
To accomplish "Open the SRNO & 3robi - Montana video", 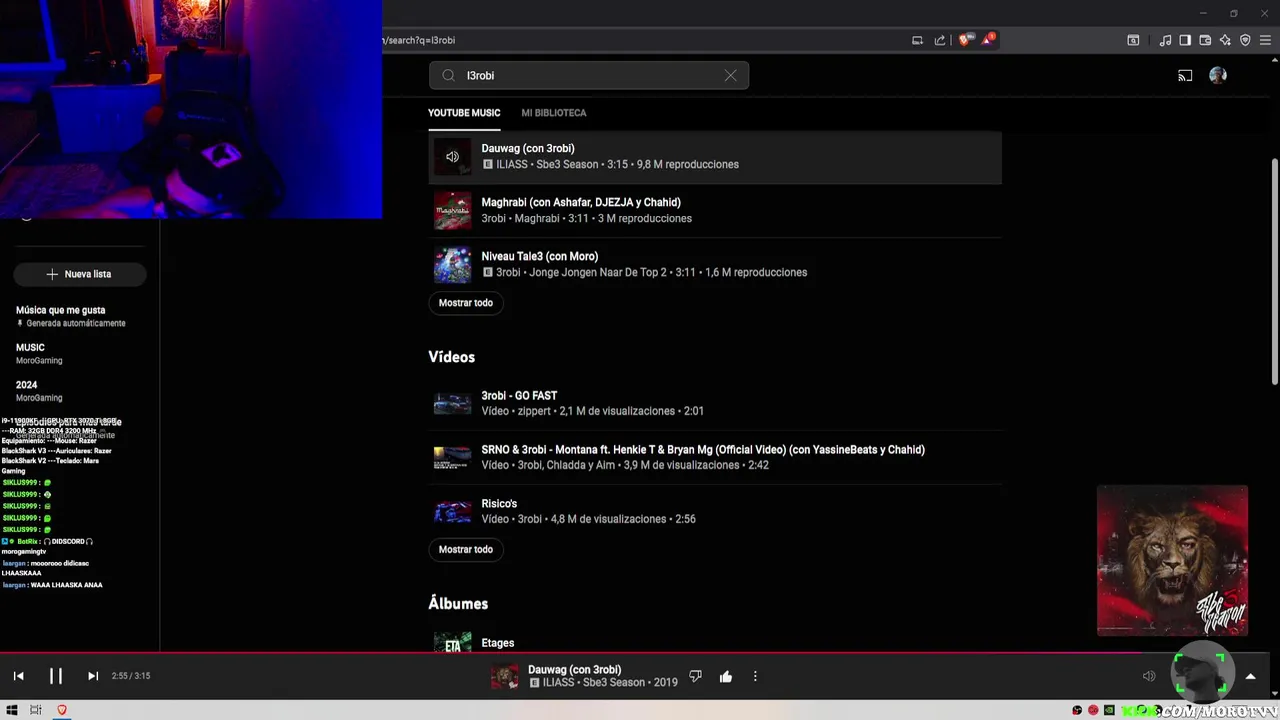I will click(x=703, y=450).
